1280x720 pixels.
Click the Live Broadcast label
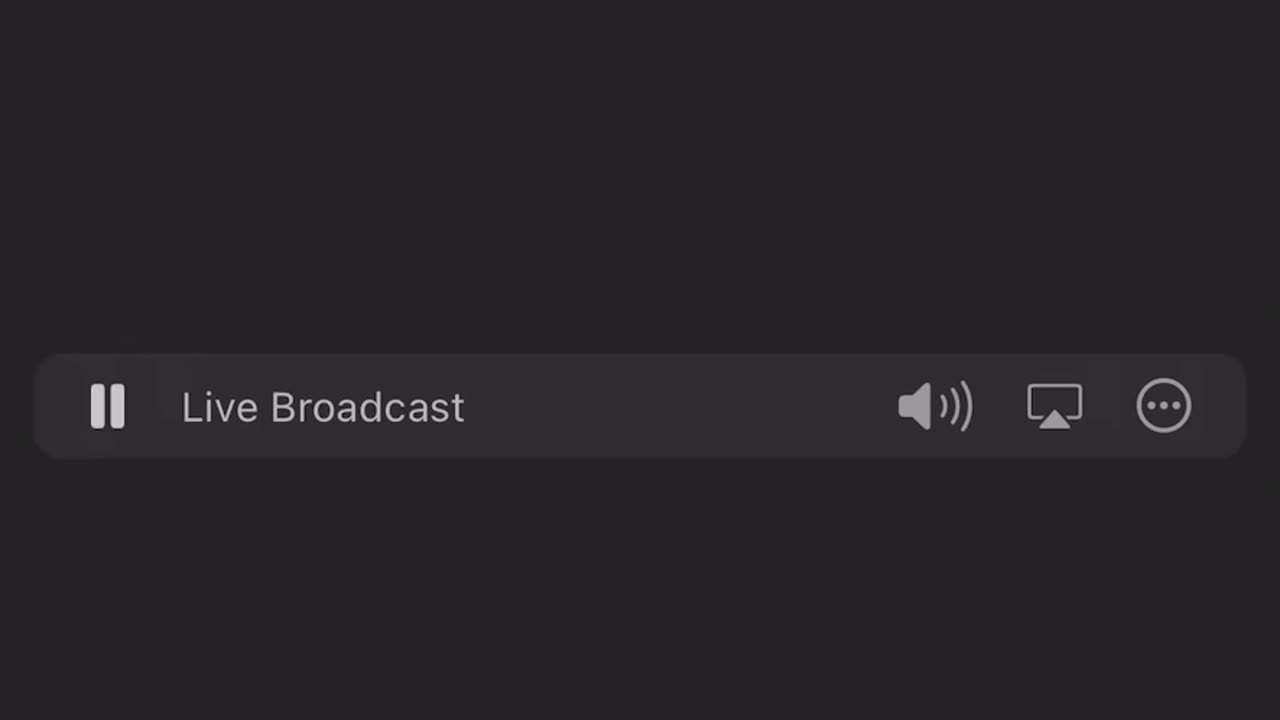[323, 407]
